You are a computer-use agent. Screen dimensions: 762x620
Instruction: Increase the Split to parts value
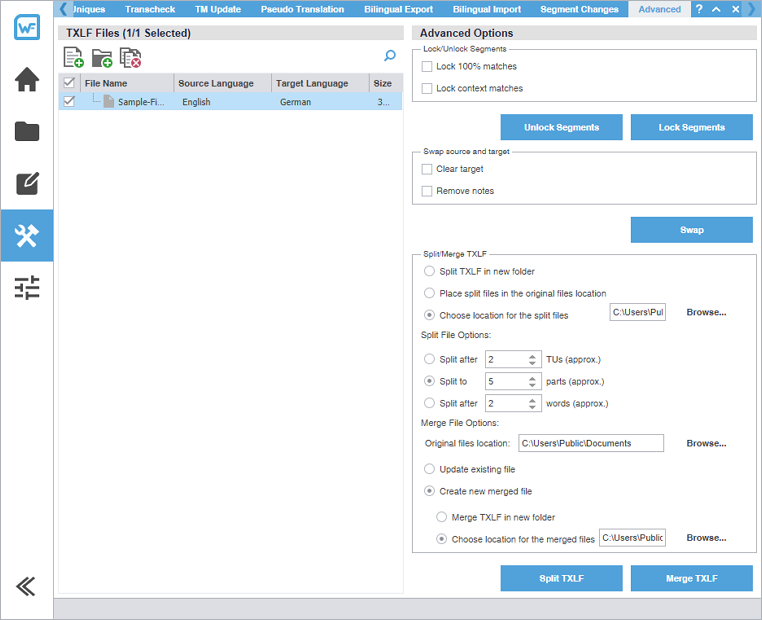coord(535,377)
